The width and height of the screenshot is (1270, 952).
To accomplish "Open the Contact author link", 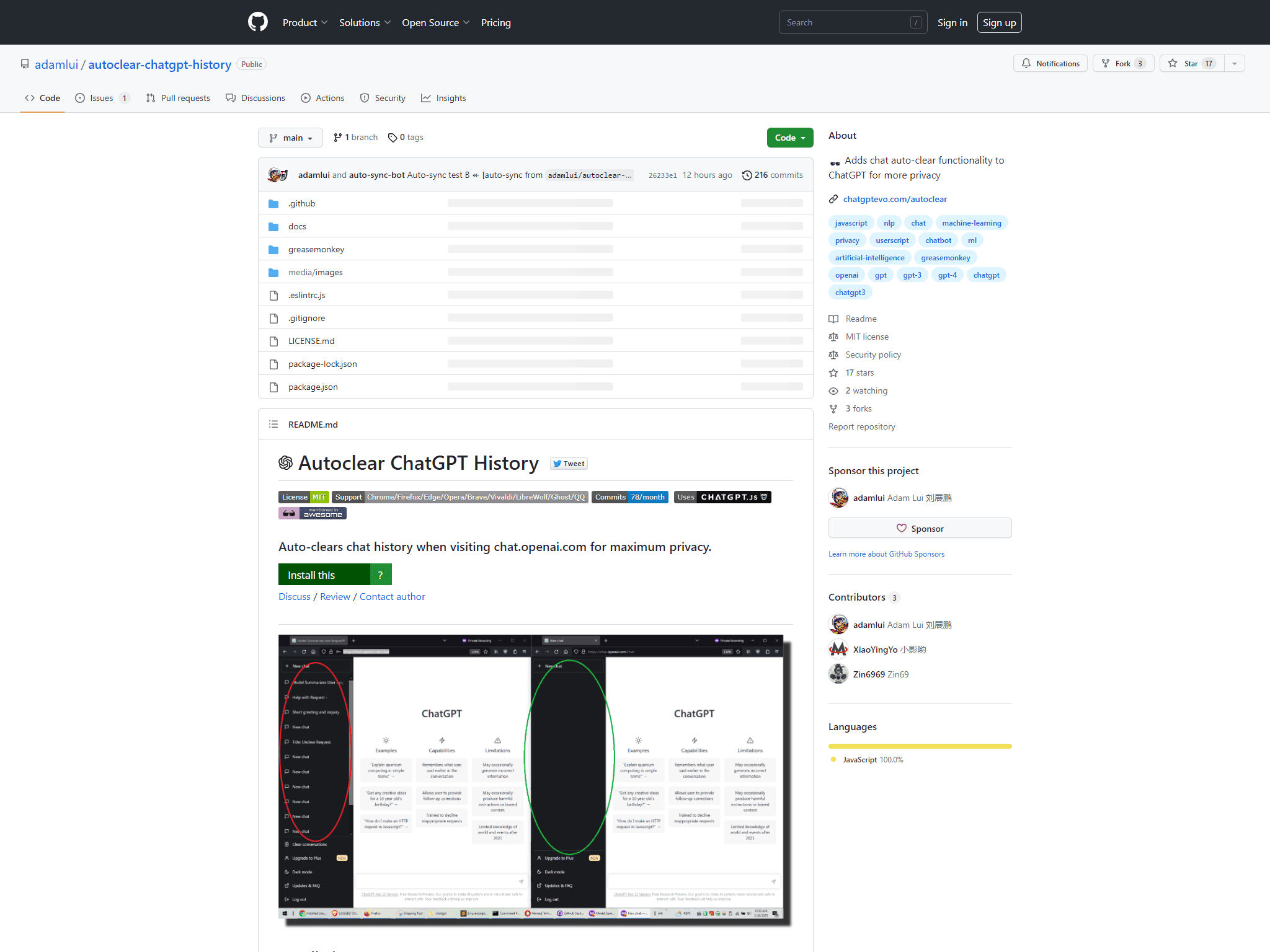I will coord(392,596).
